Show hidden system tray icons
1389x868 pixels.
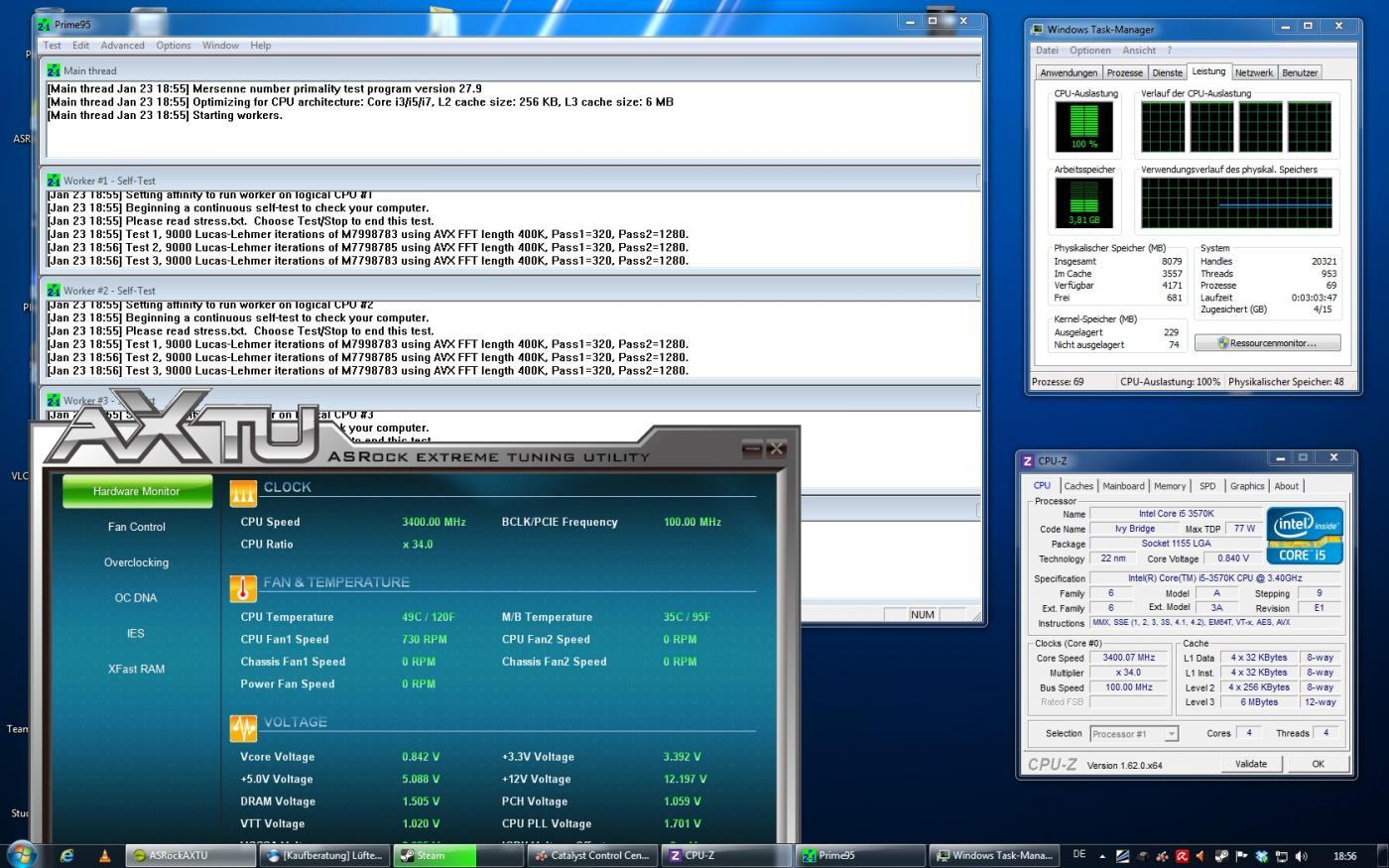pyautogui.click(x=1102, y=855)
